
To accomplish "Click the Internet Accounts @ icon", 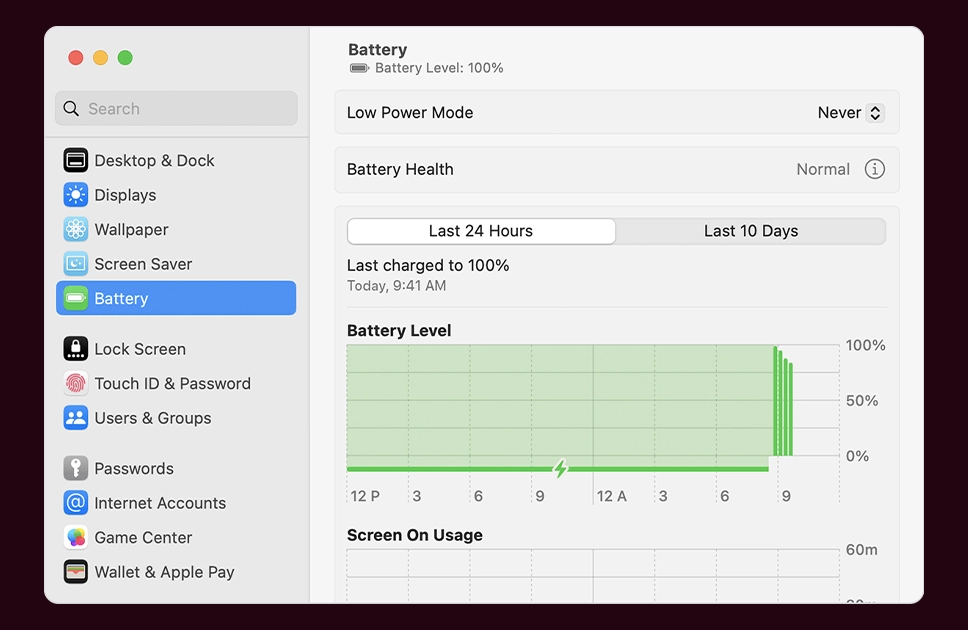I will tap(75, 503).
